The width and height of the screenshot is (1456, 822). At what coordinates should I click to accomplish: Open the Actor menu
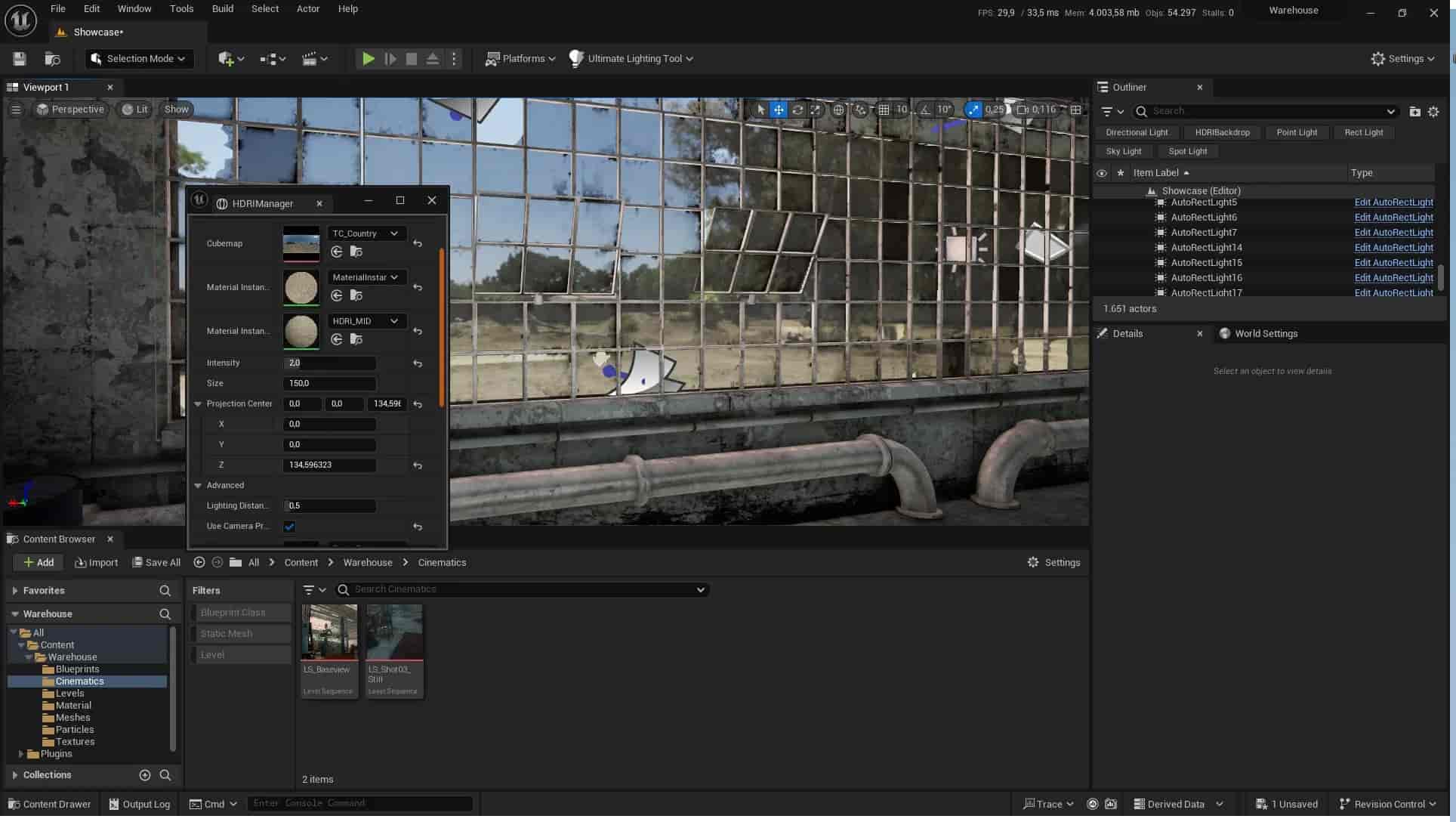pos(307,9)
